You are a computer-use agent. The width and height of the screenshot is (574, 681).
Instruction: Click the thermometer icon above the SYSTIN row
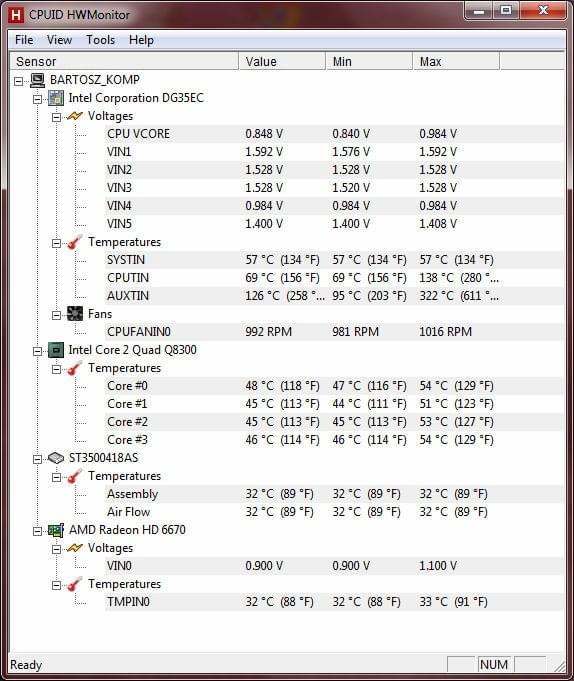tap(75, 242)
